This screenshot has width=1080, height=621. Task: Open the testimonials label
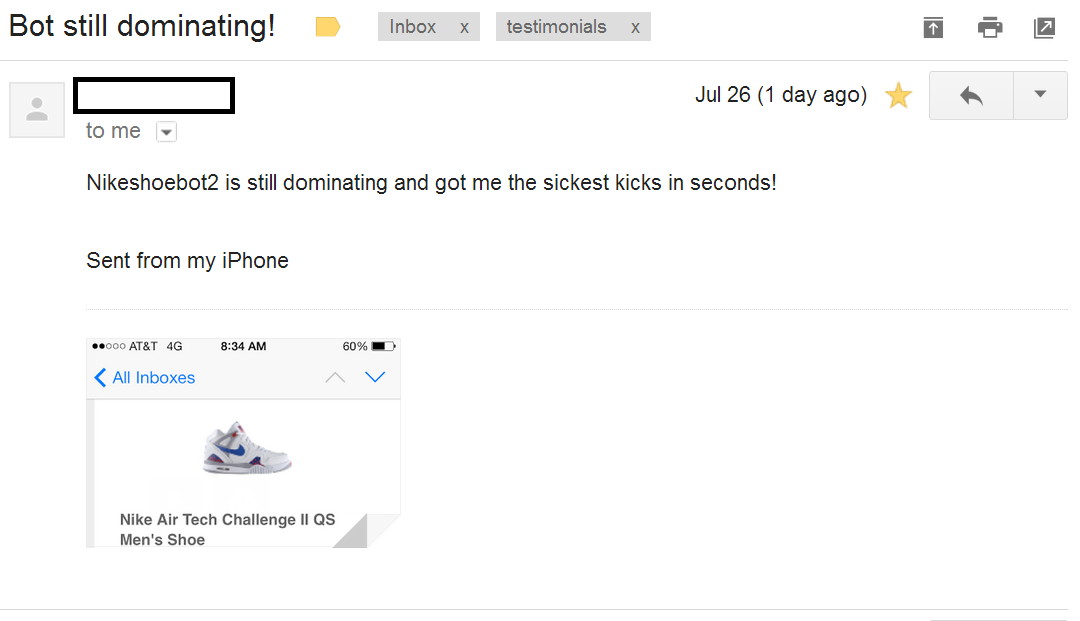coord(556,27)
